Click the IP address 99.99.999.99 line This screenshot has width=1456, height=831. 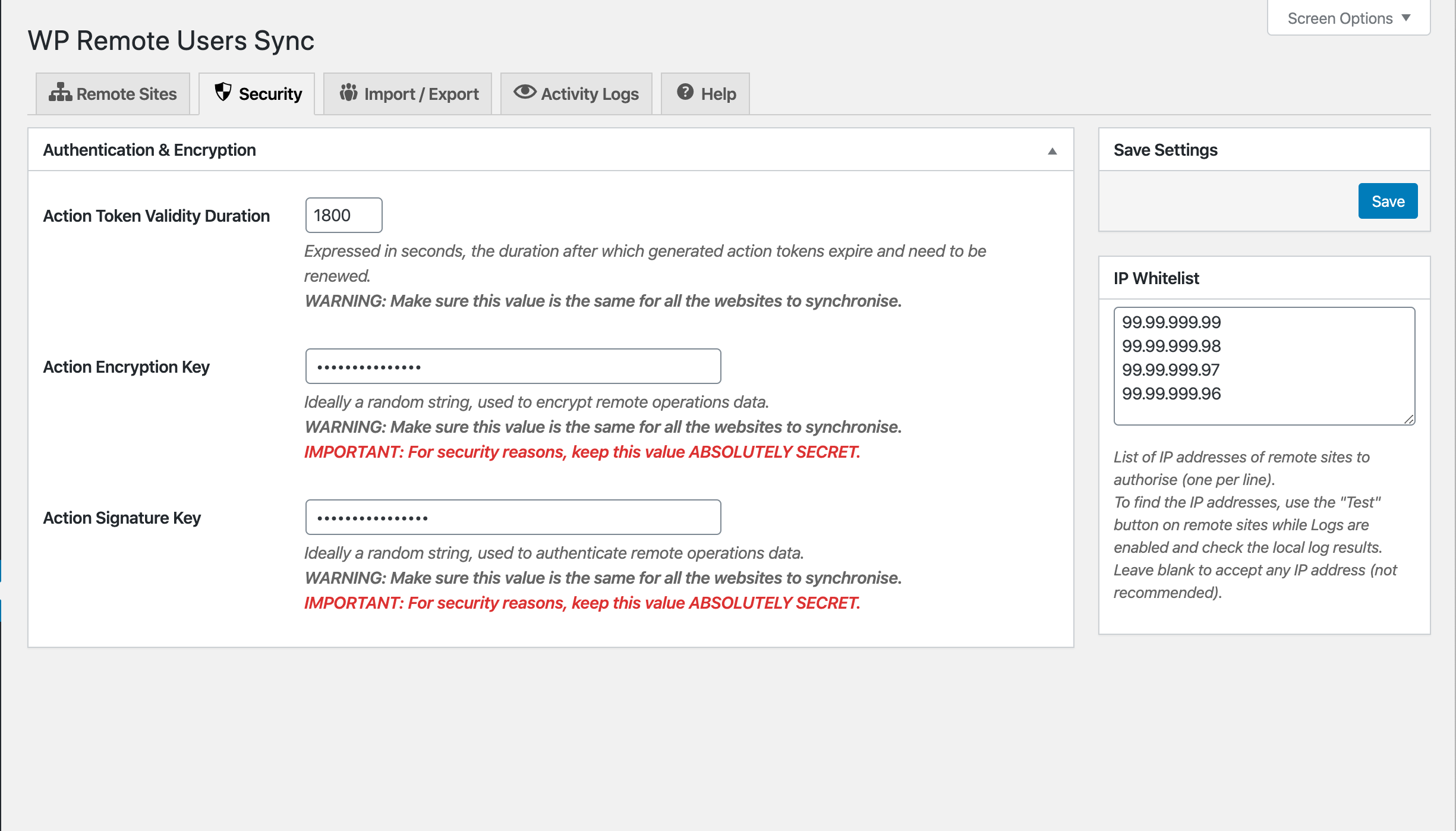click(1171, 322)
